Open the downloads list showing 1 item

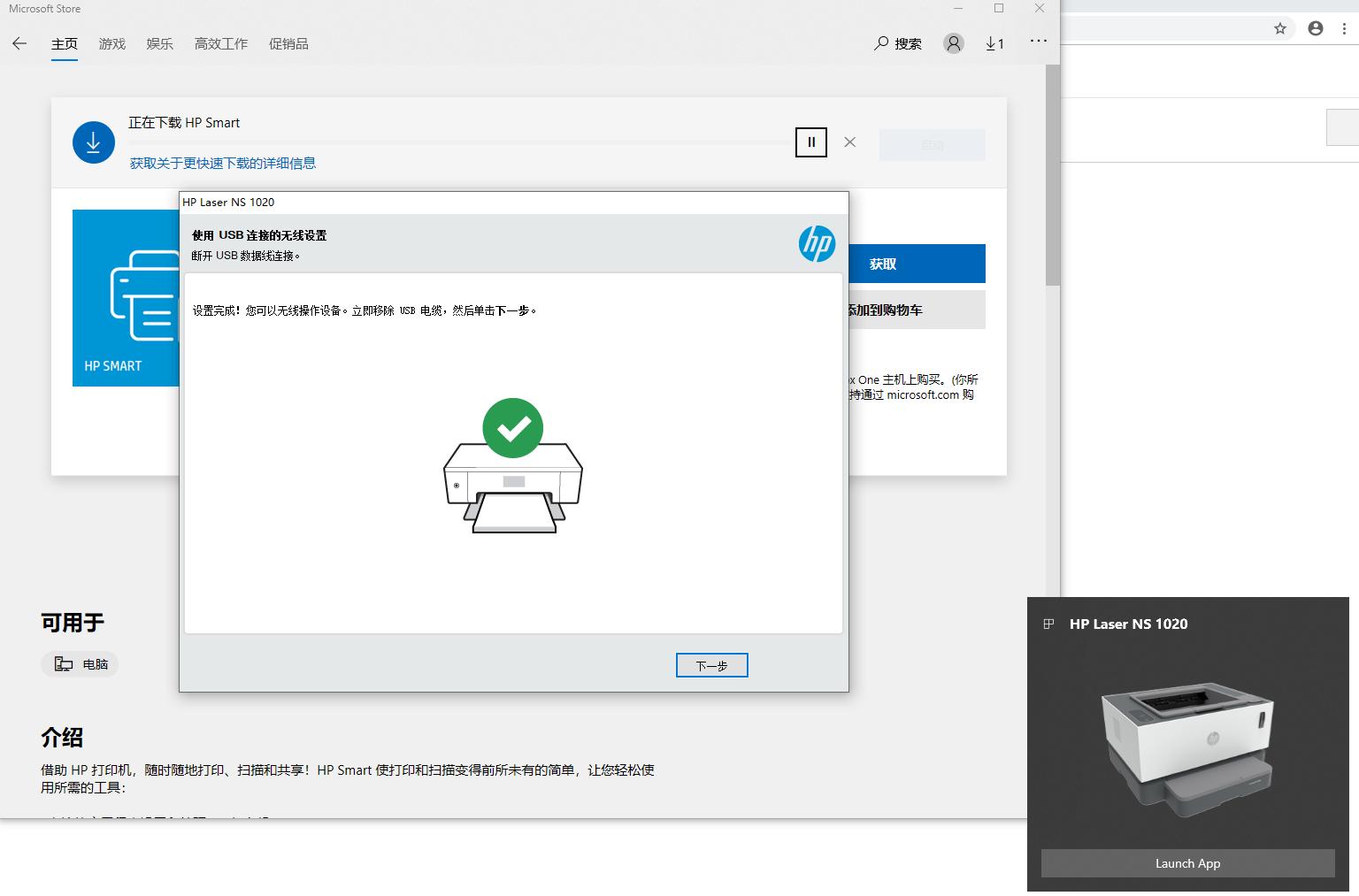tap(994, 43)
